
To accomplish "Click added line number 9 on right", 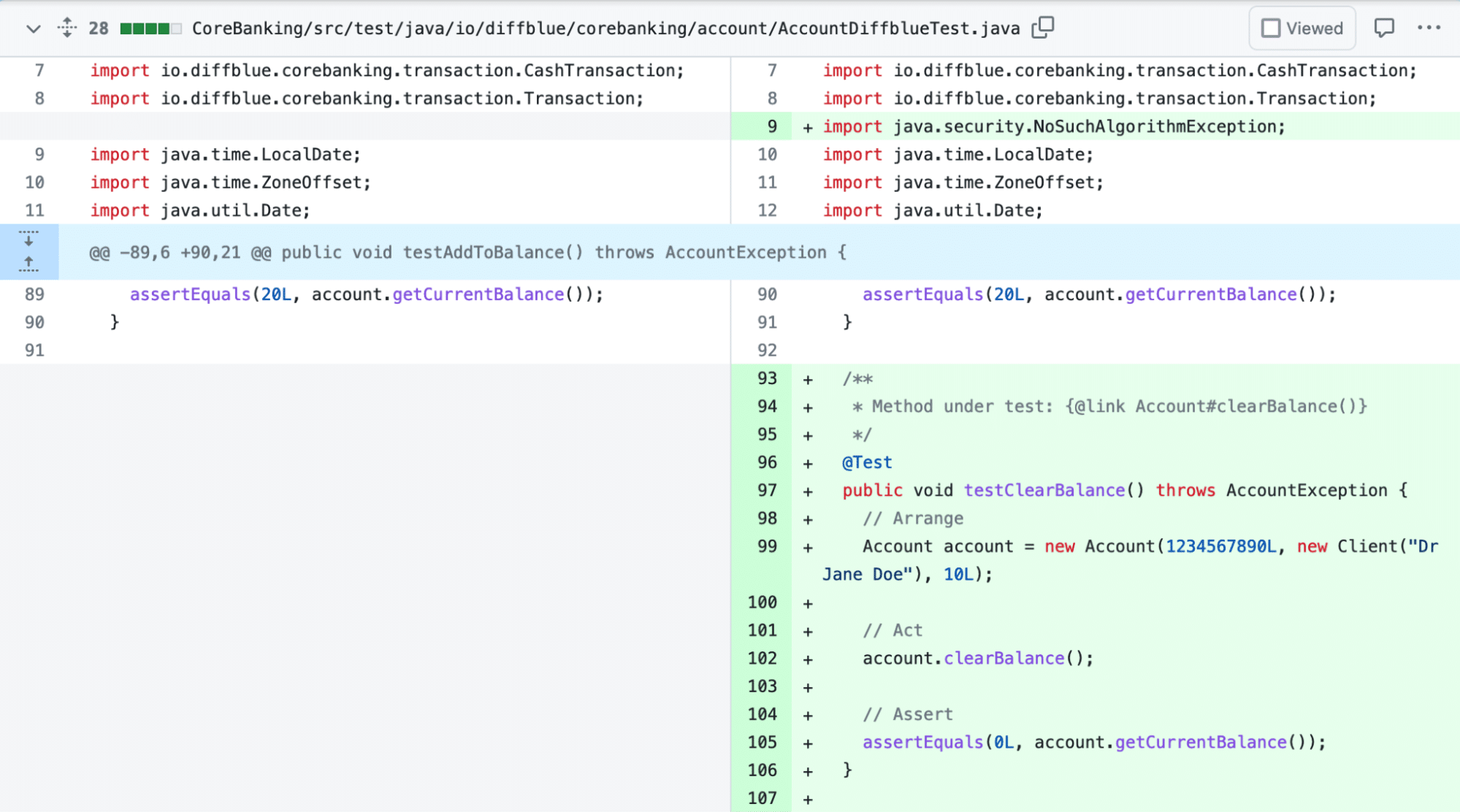I will 772,126.
